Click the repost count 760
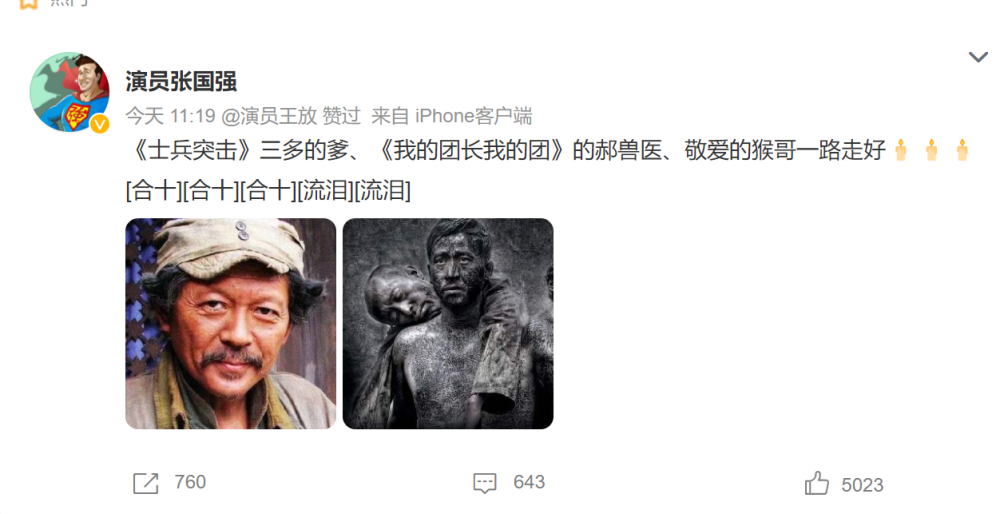Viewport: 1000px width, 514px height. 190,482
